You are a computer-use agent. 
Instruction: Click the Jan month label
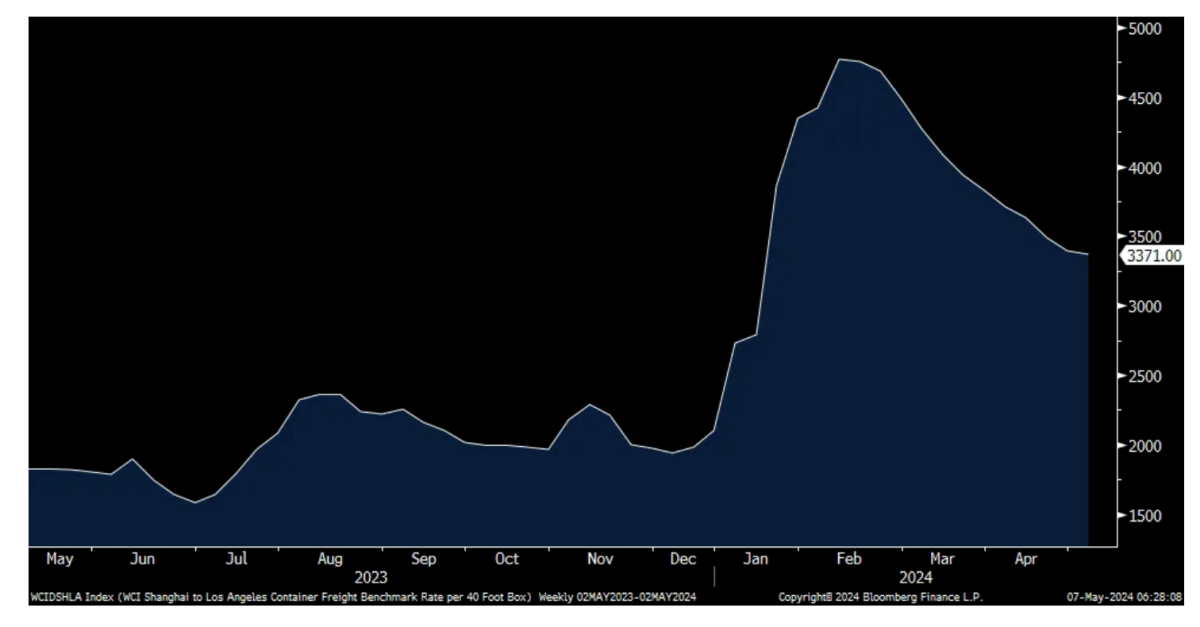point(756,560)
